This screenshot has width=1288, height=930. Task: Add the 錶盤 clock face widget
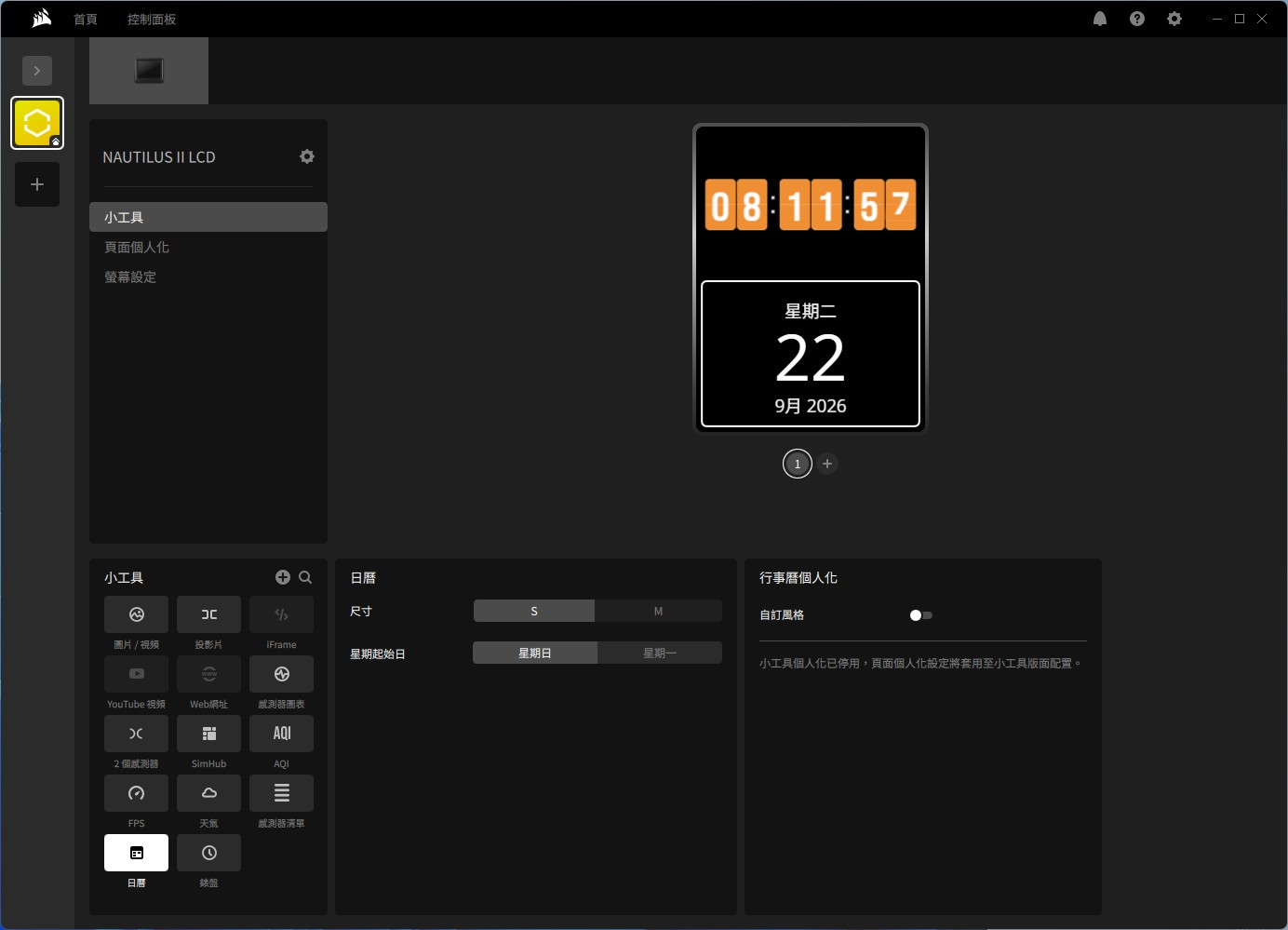click(x=208, y=853)
